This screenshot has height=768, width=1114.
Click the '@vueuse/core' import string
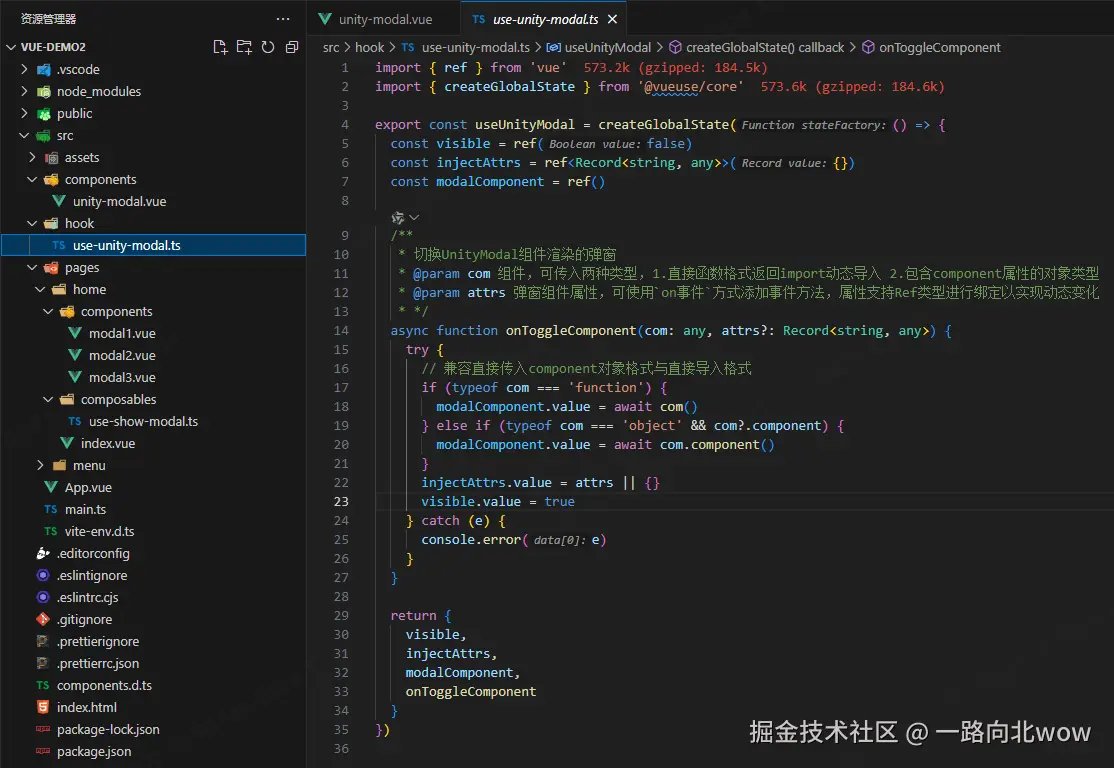691,87
